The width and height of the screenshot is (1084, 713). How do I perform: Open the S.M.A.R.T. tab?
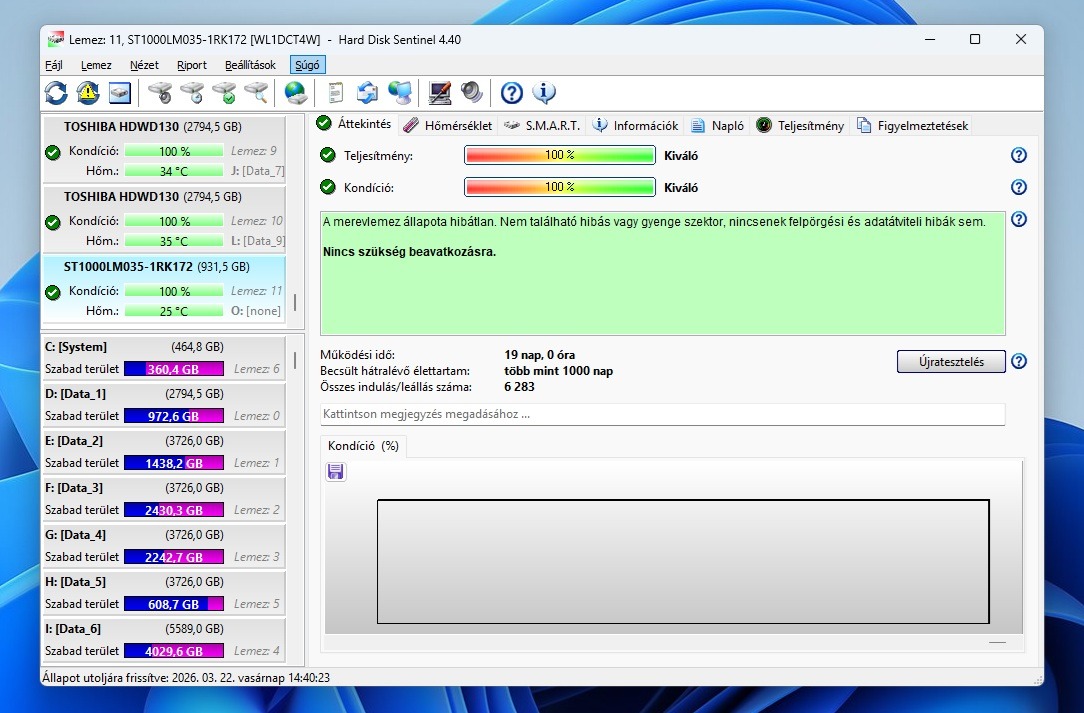click(x=542, y=125)
